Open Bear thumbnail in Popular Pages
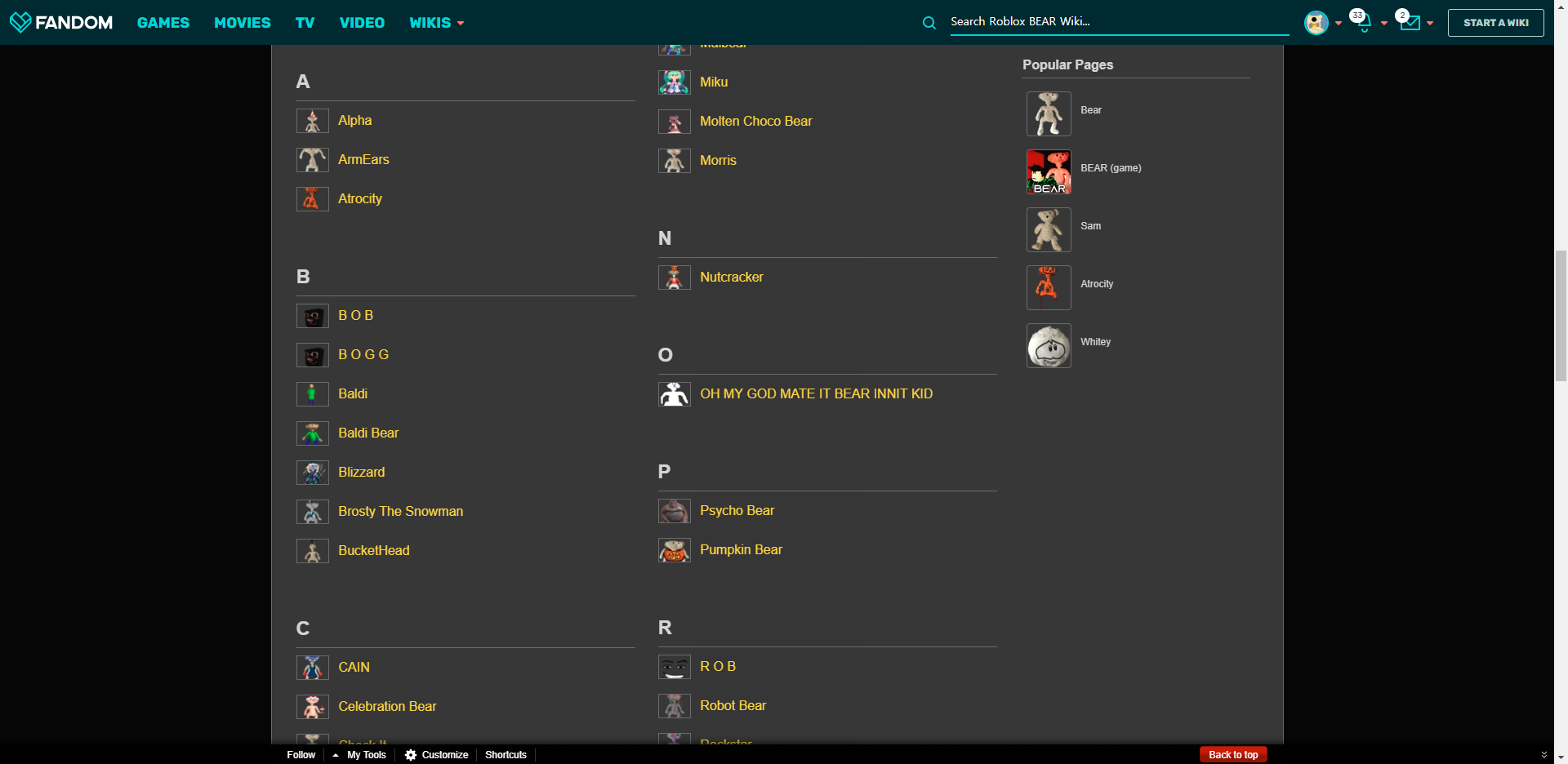Viewport: 1568px width, 764px height. click(1049, 113)
